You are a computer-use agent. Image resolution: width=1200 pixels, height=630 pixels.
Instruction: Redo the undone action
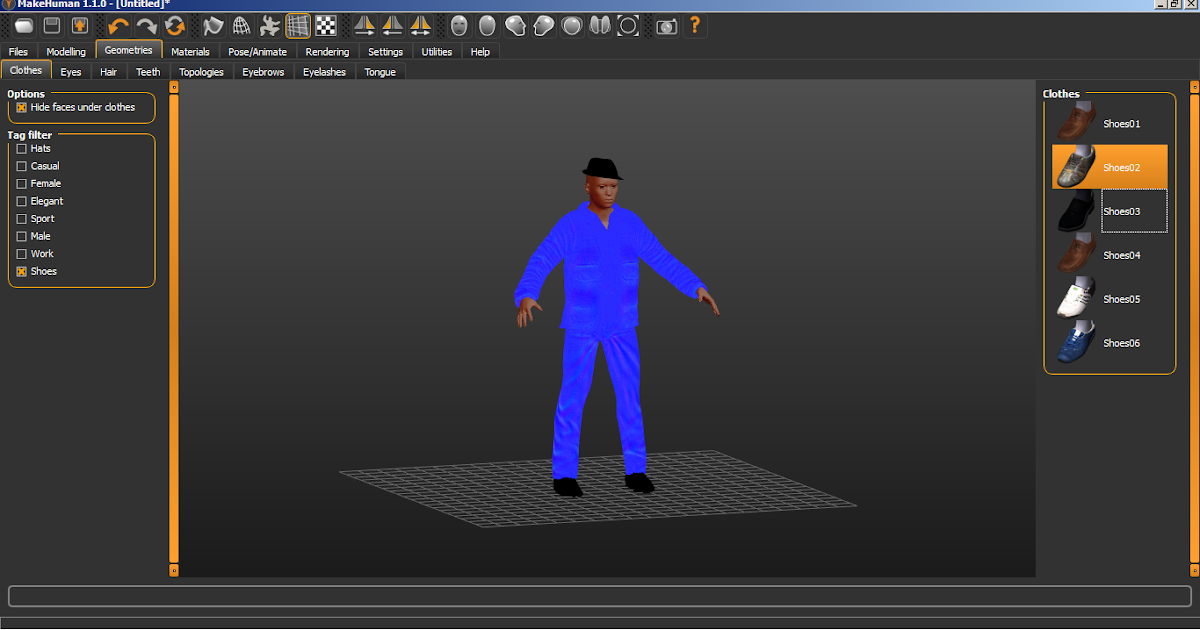point(146,25)
